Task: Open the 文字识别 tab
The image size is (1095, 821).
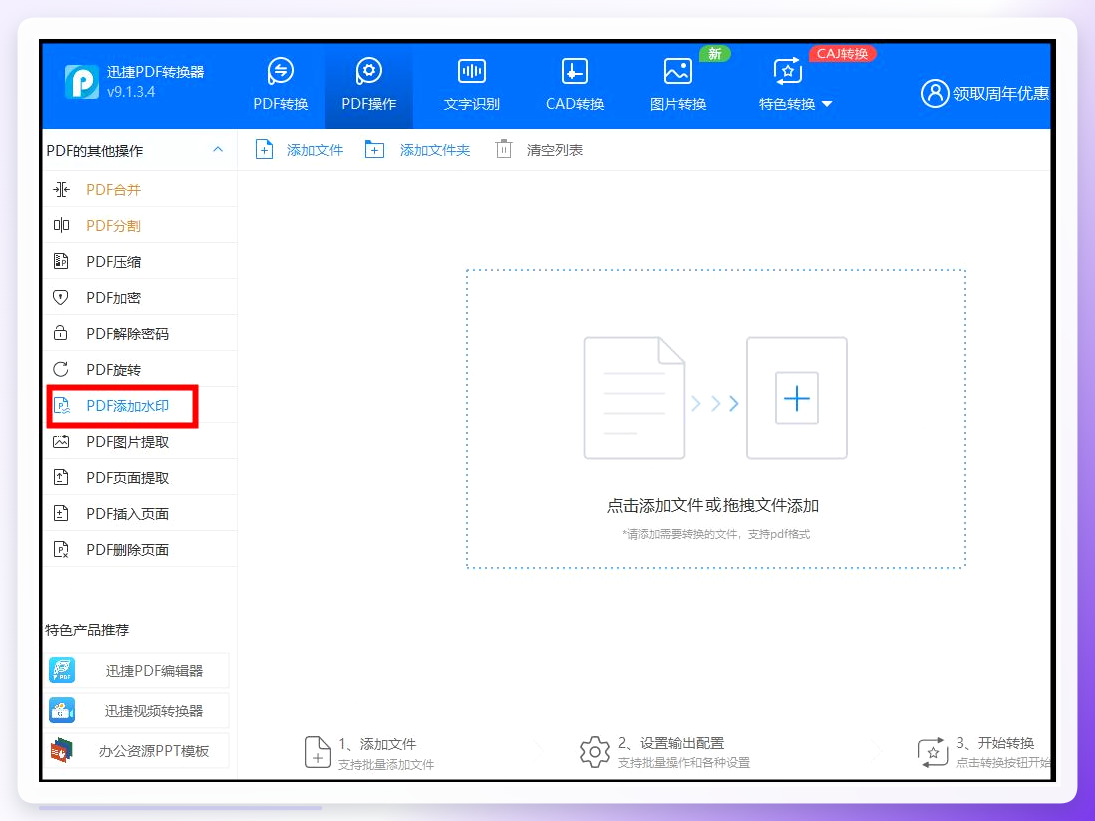Action: (x=471, y=85)
